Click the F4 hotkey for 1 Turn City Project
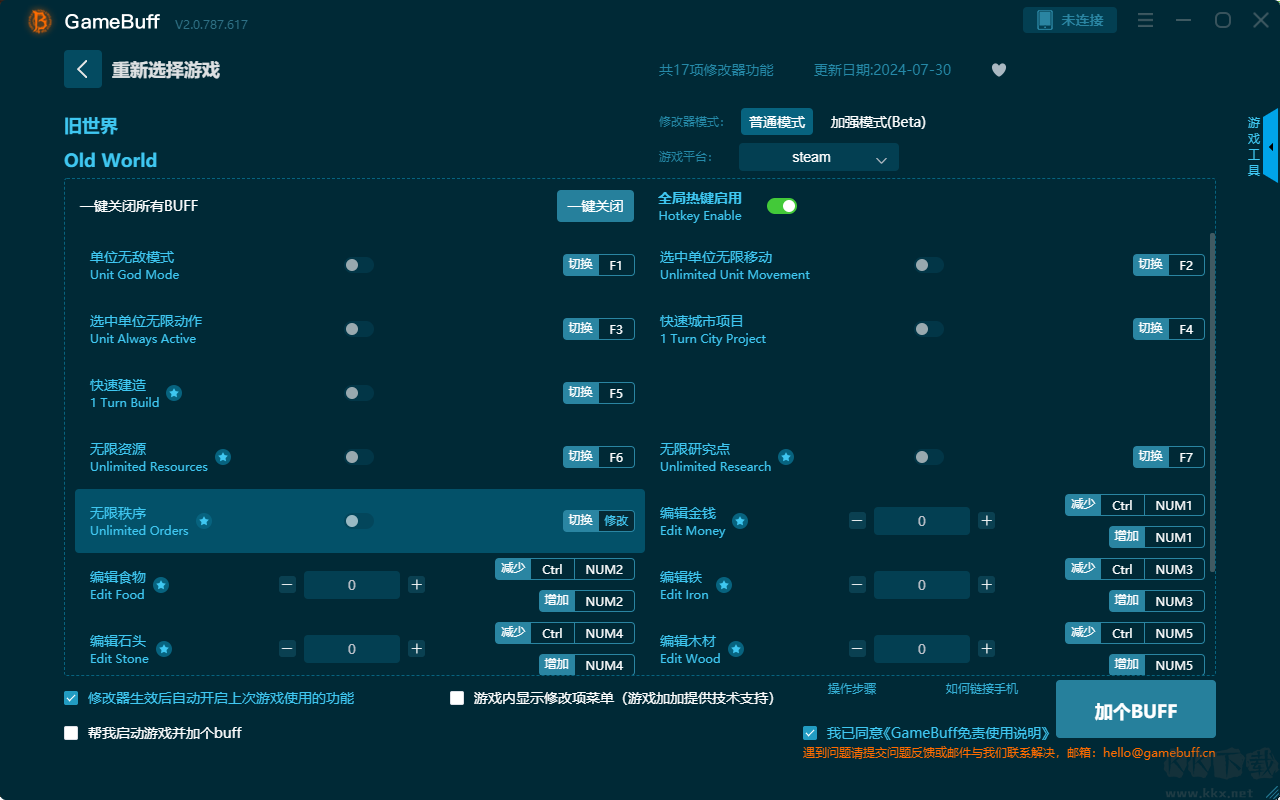1280x800 pixels. [1186, 329]
